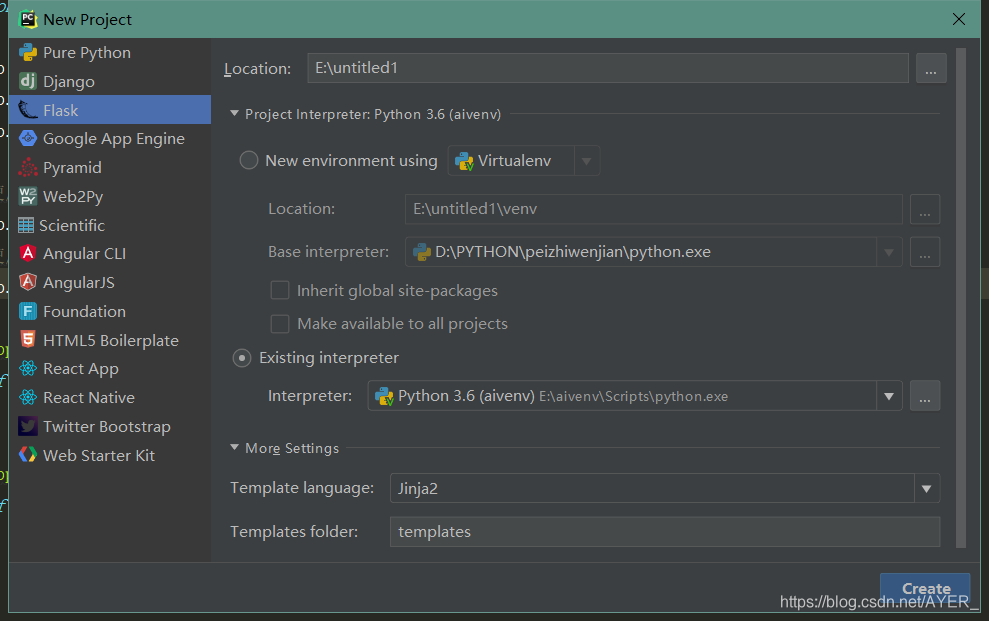Close the New Project dialog
The image size is (989, 621).
coord(959,19)
